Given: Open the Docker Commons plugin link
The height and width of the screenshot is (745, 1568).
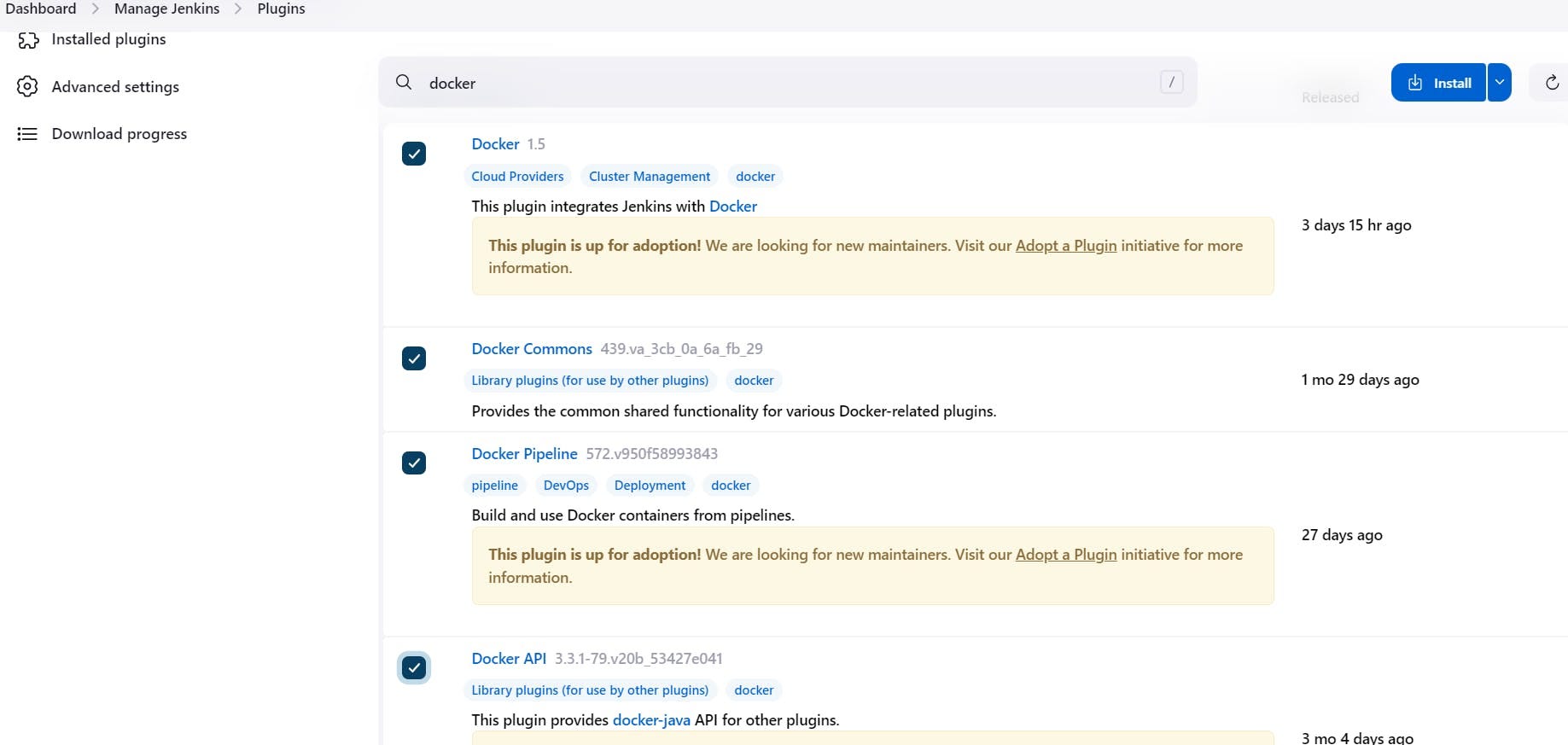Looking at the screenshot, I should click(532, 349).
